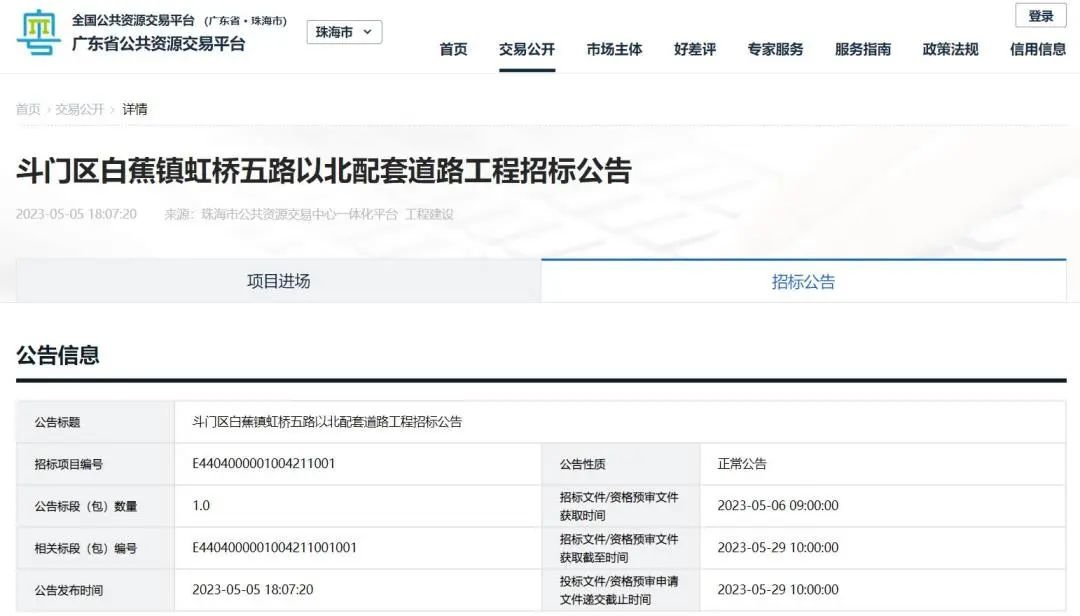This screenshot has height=616, width=1080.
Task: Click the 公告性质 label cell
Action: tap(621, 464)
